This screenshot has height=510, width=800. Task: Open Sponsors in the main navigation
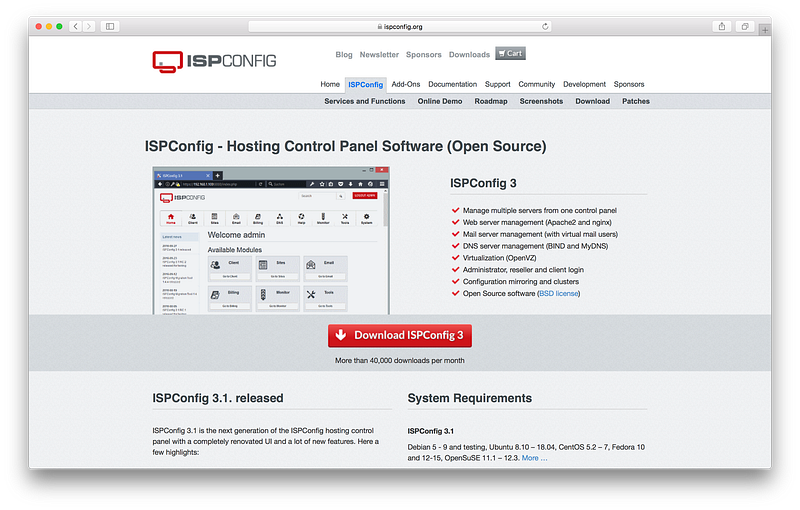629,84
